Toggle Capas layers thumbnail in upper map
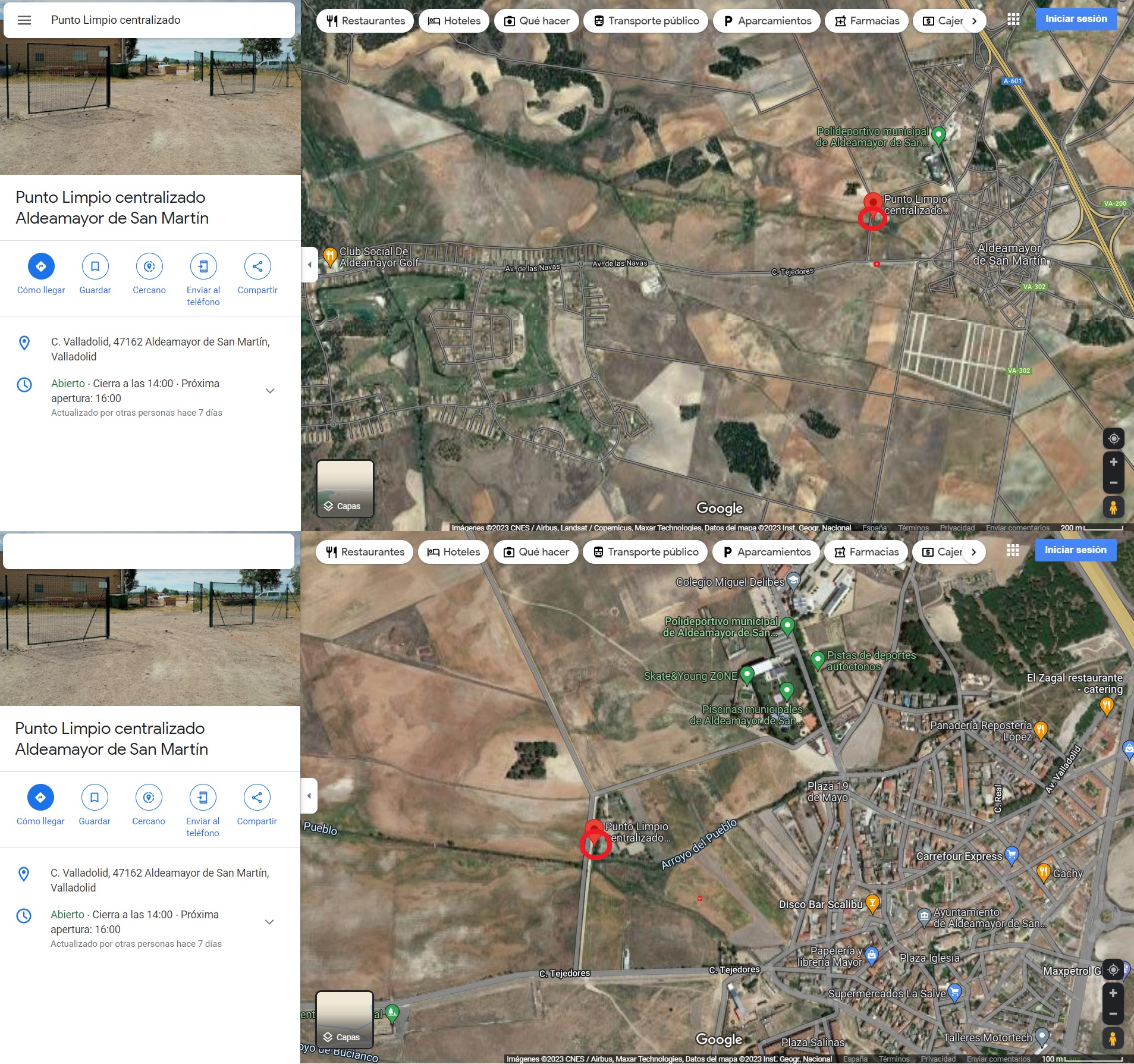This screenshot has width=1134, height=1064. click(x=345, y=488)
